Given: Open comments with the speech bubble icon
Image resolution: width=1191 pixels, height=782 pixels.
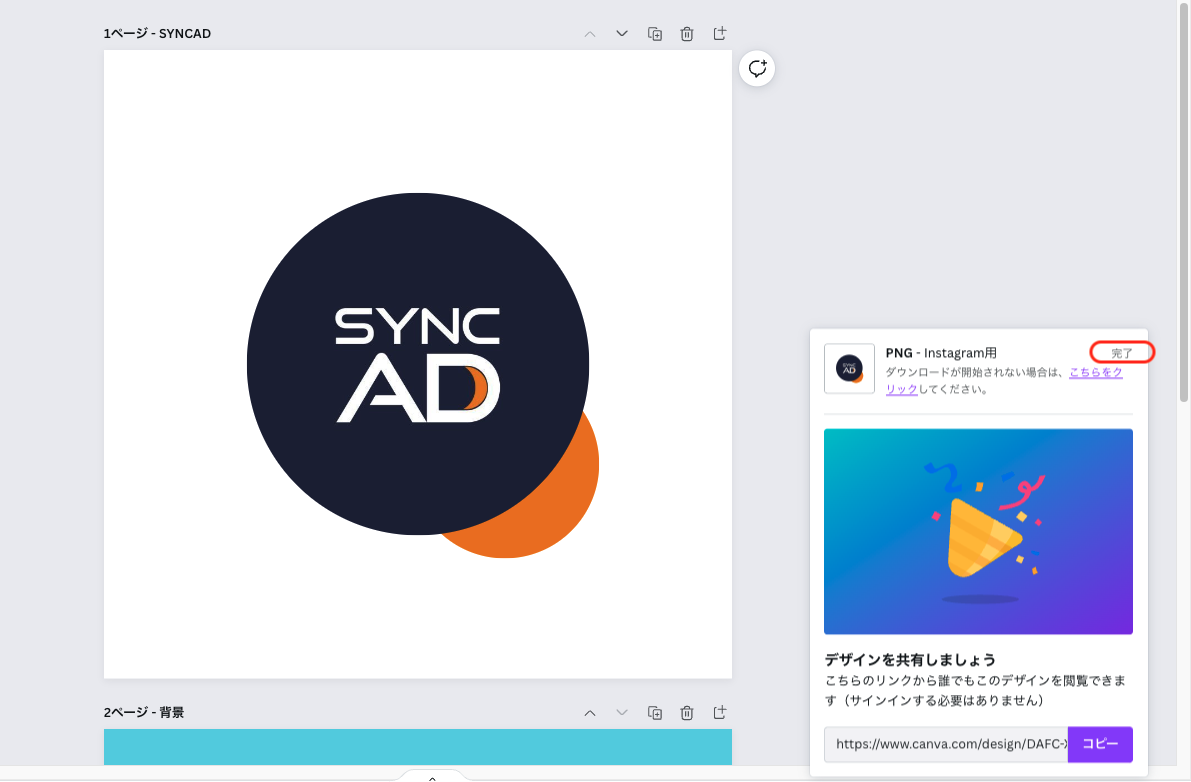Looking at the screenshot, I should click(x=757, y=68).
